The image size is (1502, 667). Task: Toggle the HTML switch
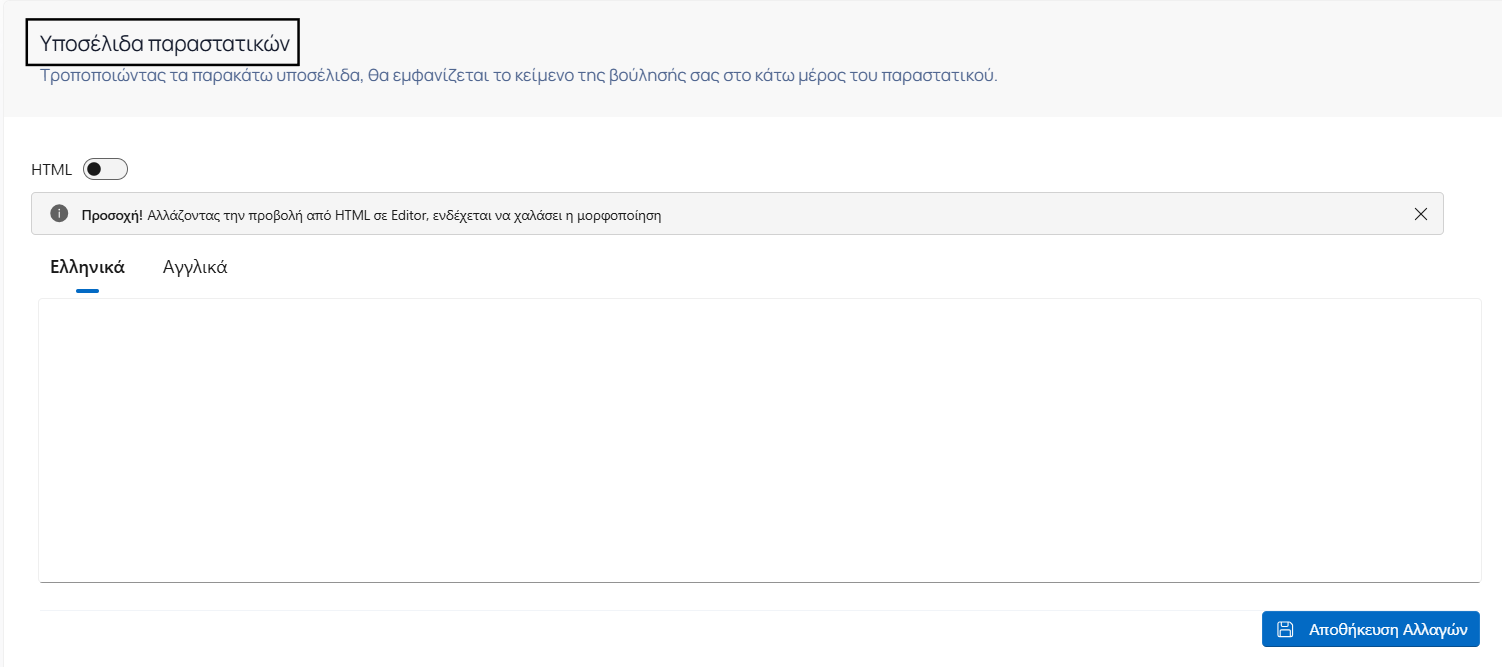coord(105,169)
